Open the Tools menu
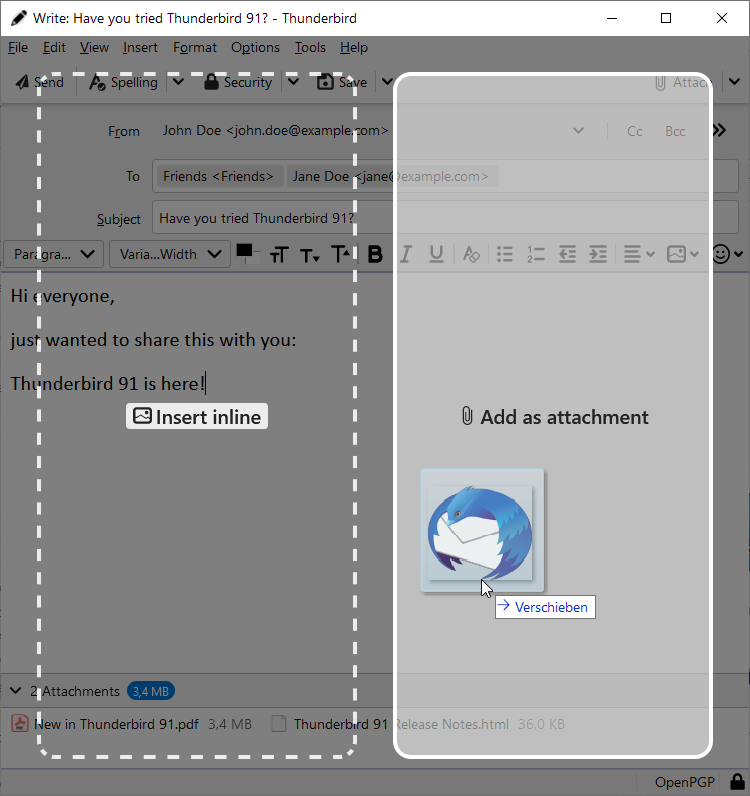The width and height of the screenshot is (750, 796). pyautogui.click(x=310, y=48)
